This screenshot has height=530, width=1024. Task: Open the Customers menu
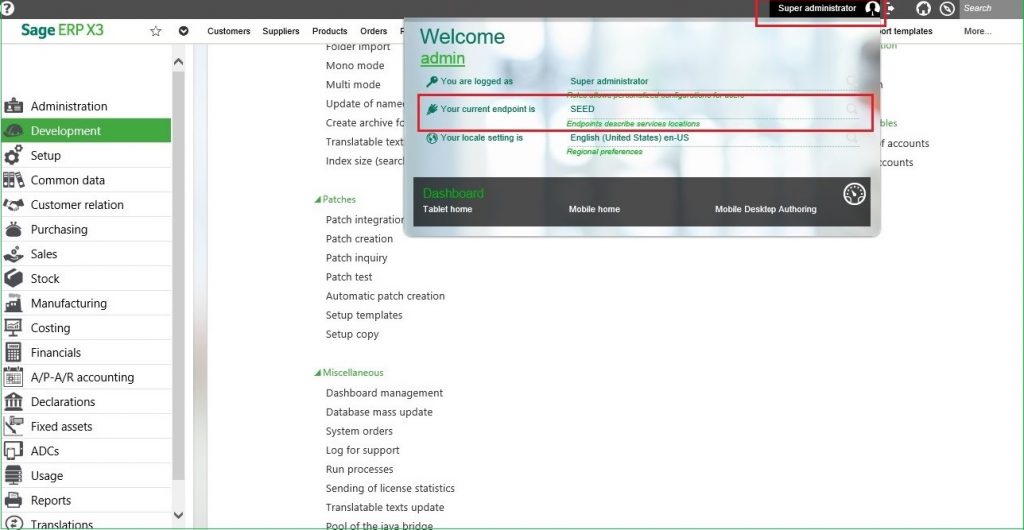[x=229, y=31]
